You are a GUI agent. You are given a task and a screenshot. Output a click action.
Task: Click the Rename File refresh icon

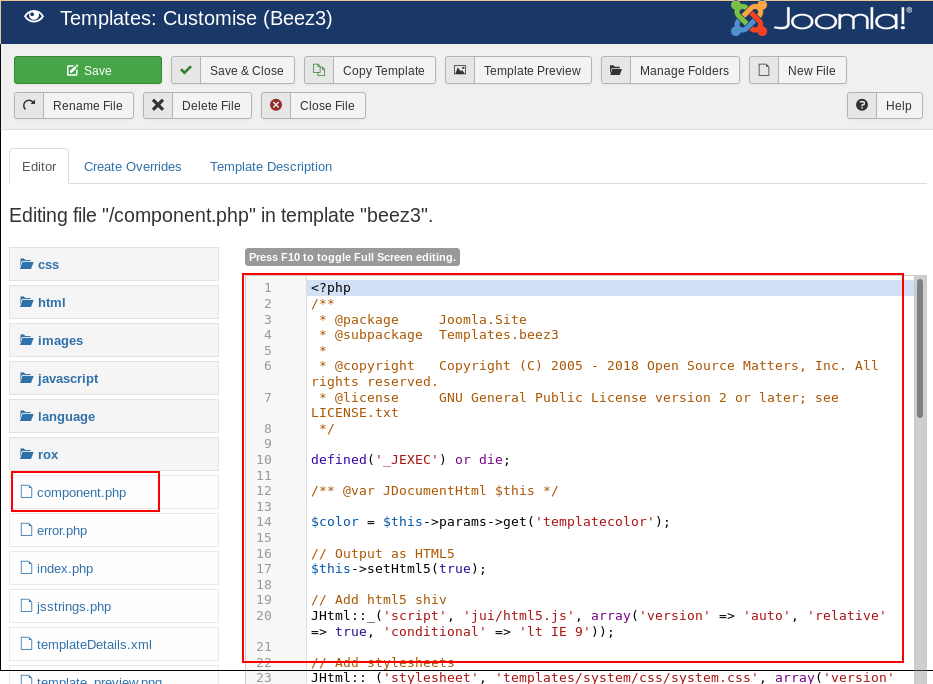(x=29, y=105)
